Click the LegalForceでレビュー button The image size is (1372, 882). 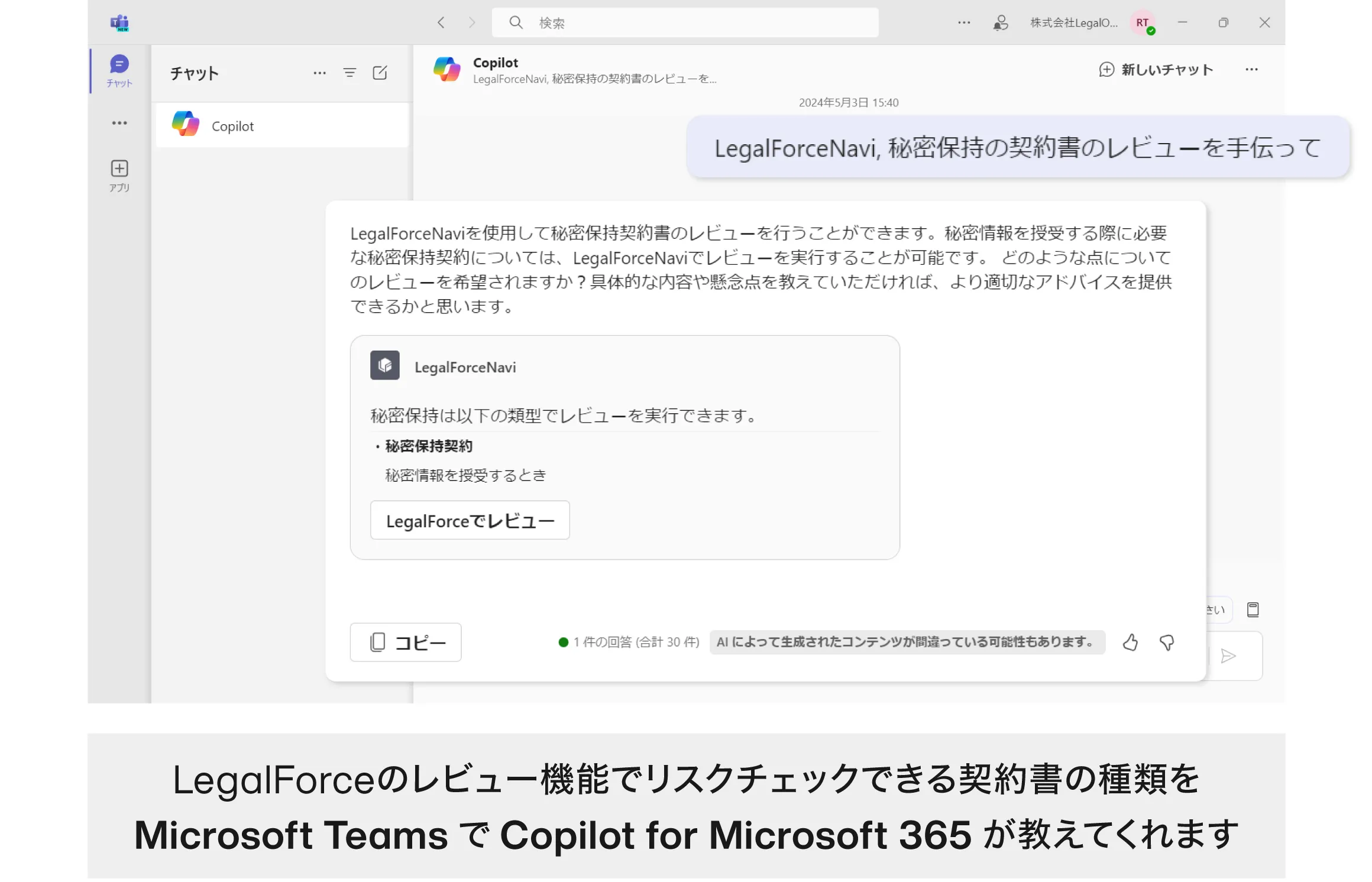click(x=470, y=520)
